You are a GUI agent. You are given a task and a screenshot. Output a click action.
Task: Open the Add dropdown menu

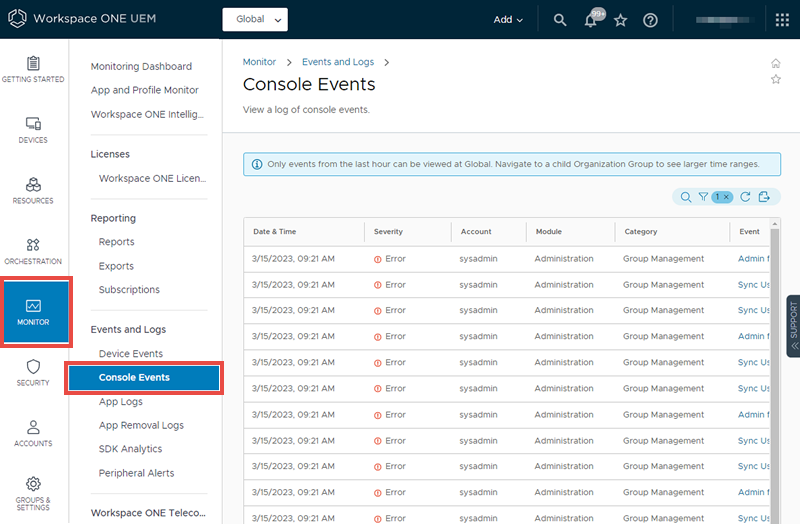[508, 20]
